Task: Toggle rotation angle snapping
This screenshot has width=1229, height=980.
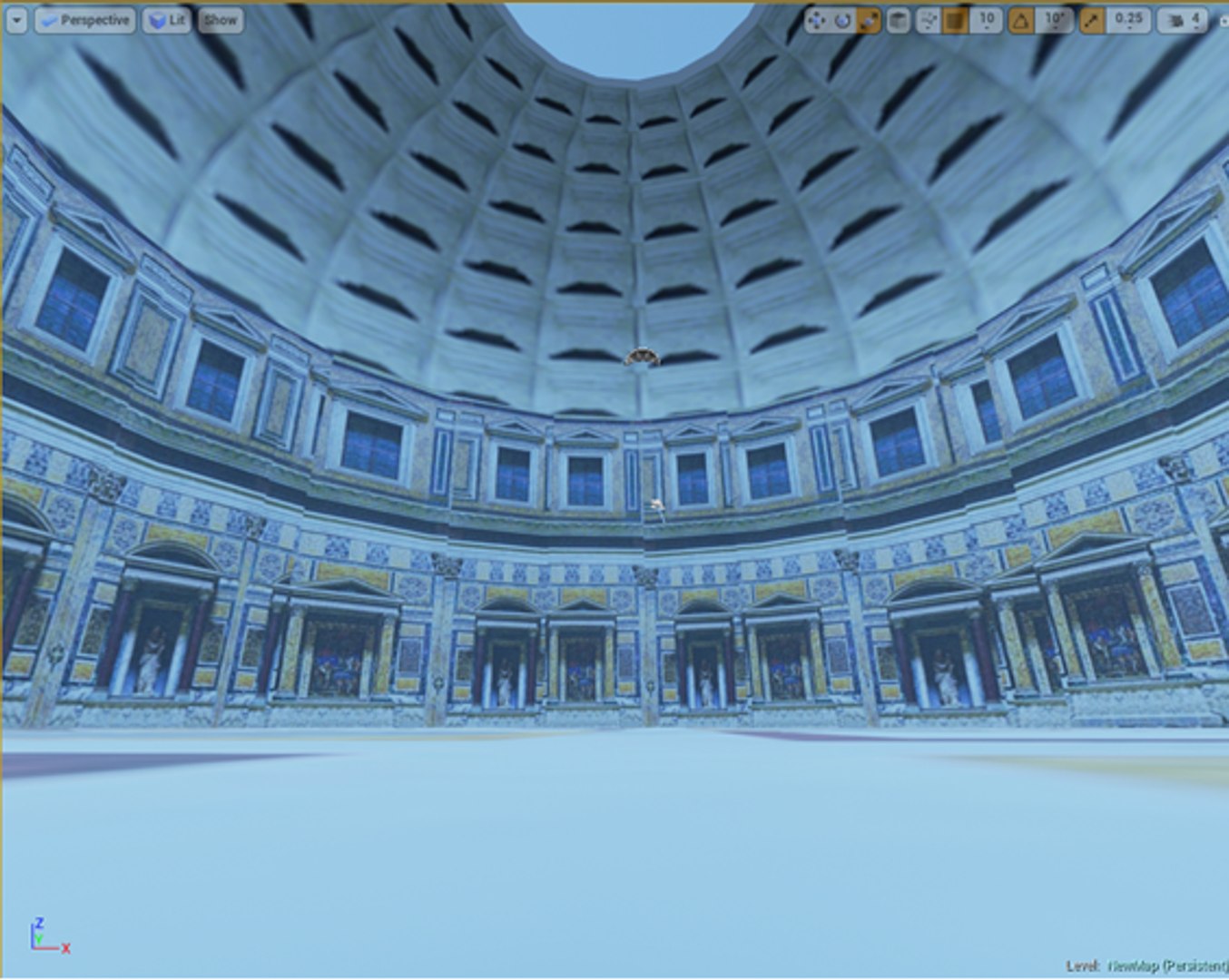Action: point(1020,20)
